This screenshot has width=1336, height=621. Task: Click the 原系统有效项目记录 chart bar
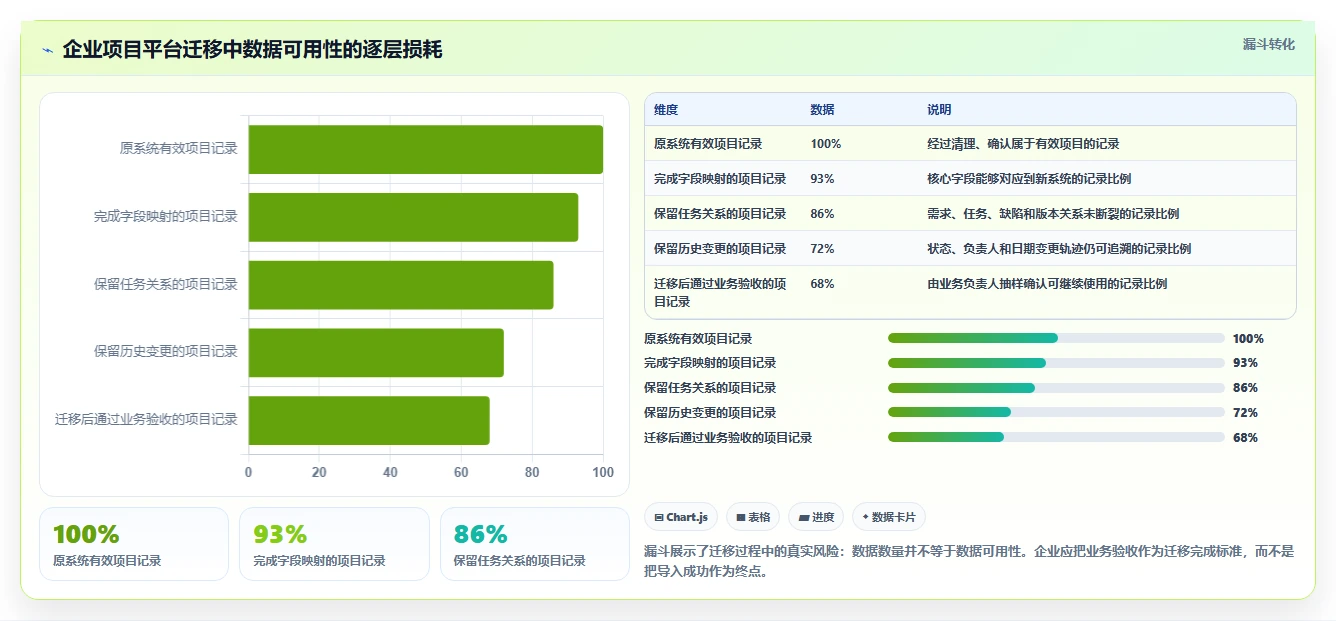tap(426, 149)
